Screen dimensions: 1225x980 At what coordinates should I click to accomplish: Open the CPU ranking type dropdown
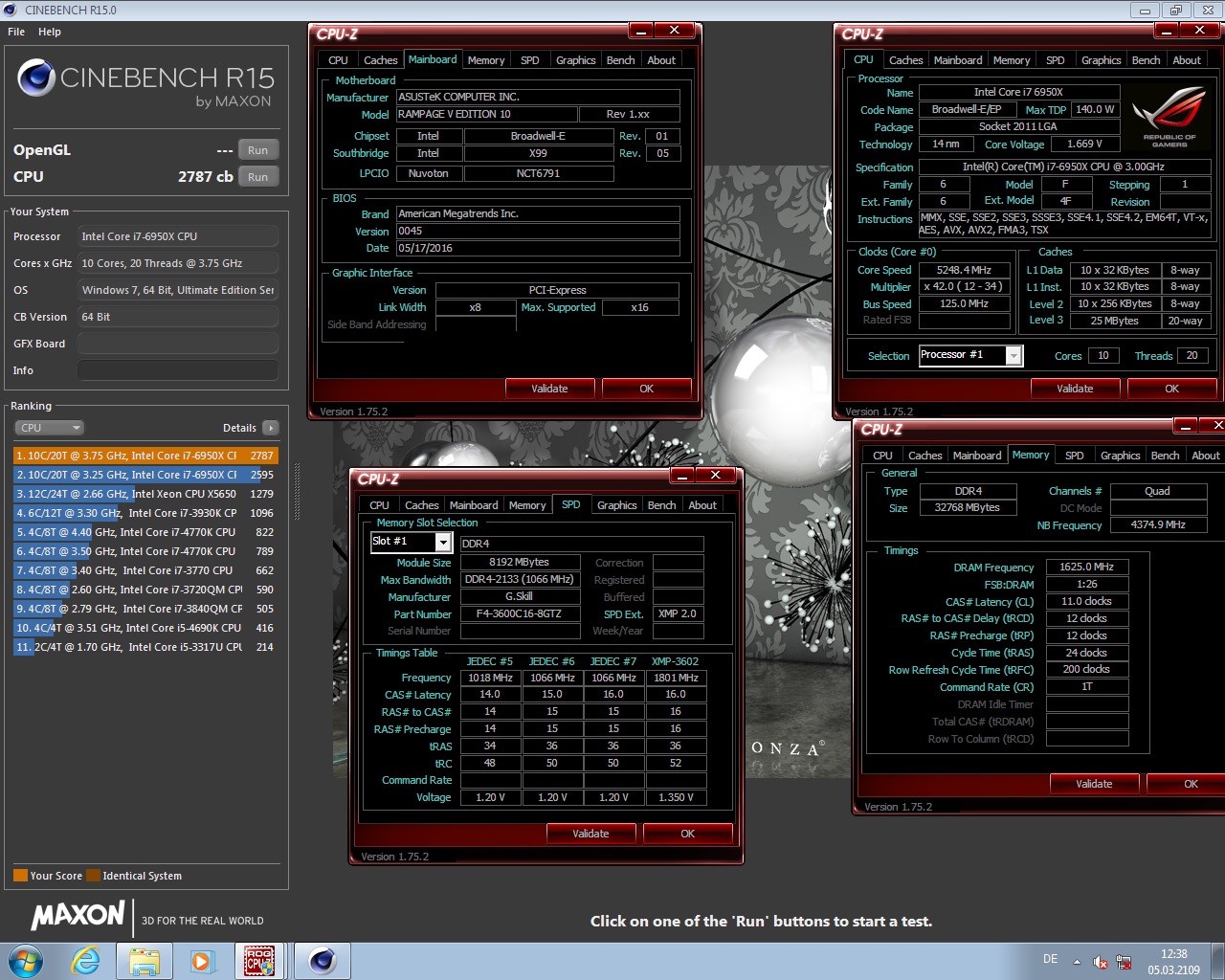(49, 428)
